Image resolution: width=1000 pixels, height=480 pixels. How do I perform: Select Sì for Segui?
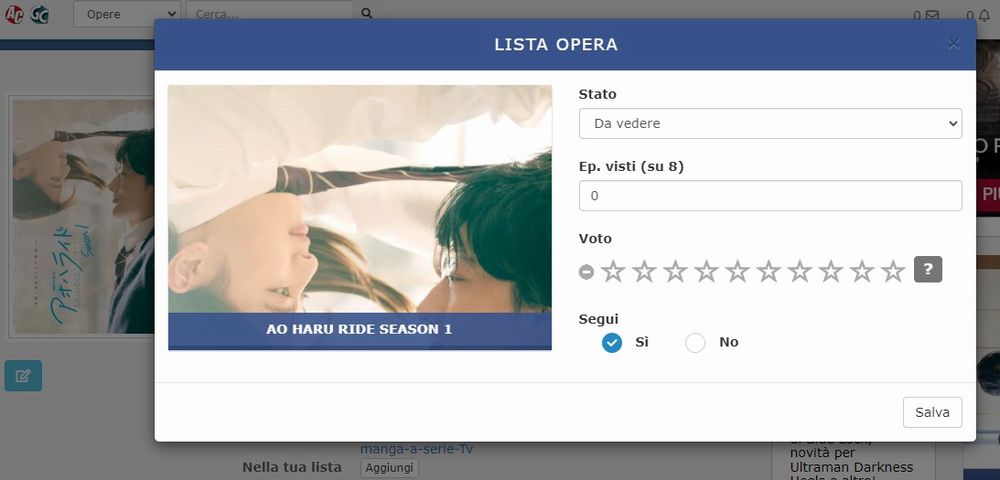(x=612, y=343)
